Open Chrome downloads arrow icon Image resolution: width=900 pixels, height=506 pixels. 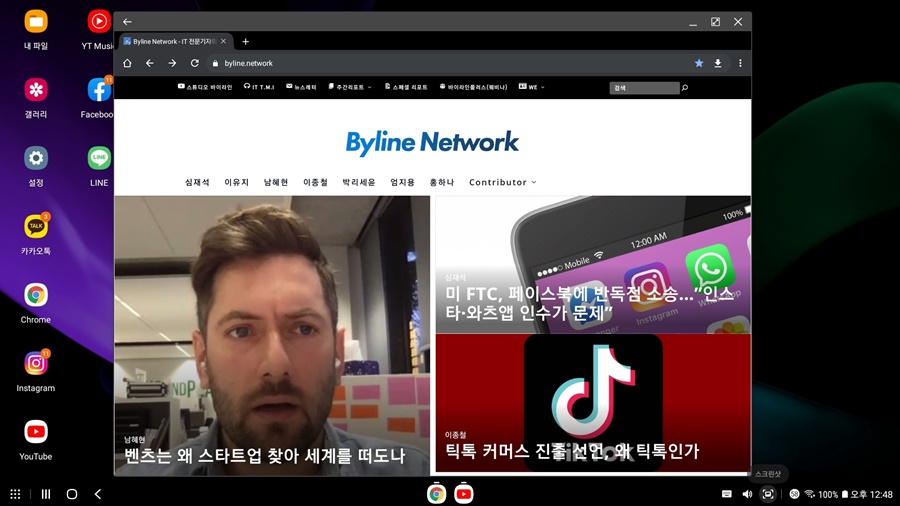pos(717,63)
